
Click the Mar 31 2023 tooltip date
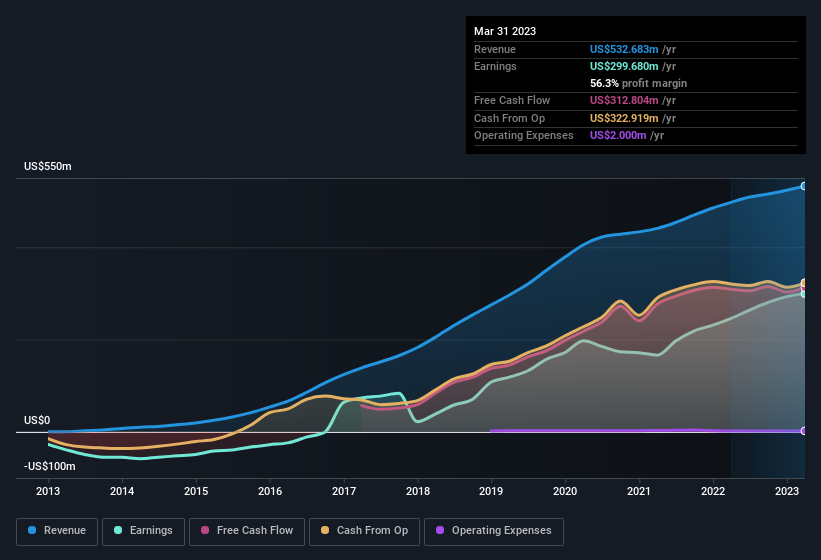(505, 31)
